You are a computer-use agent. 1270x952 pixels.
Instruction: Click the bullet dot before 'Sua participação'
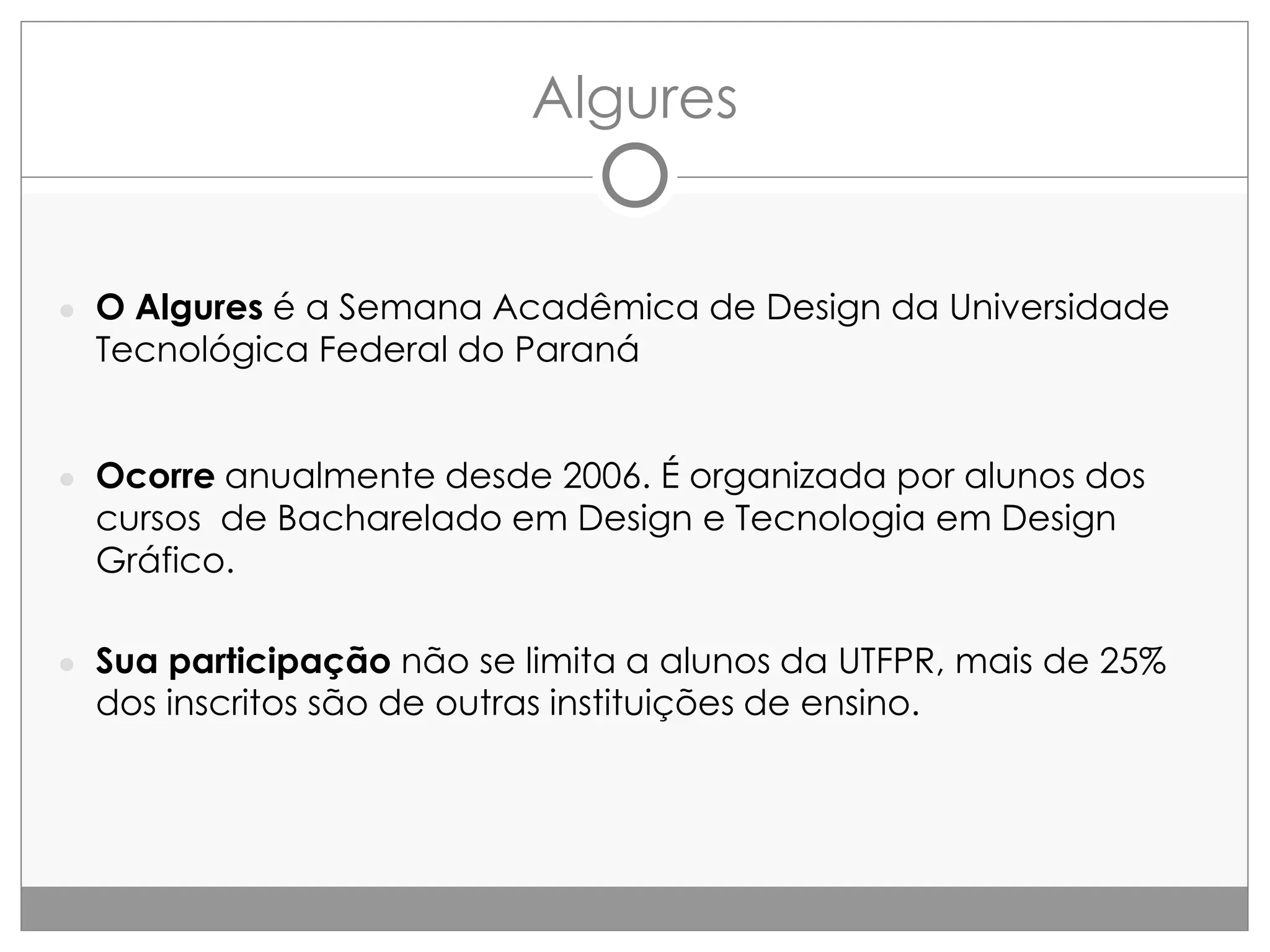[68, 665]
